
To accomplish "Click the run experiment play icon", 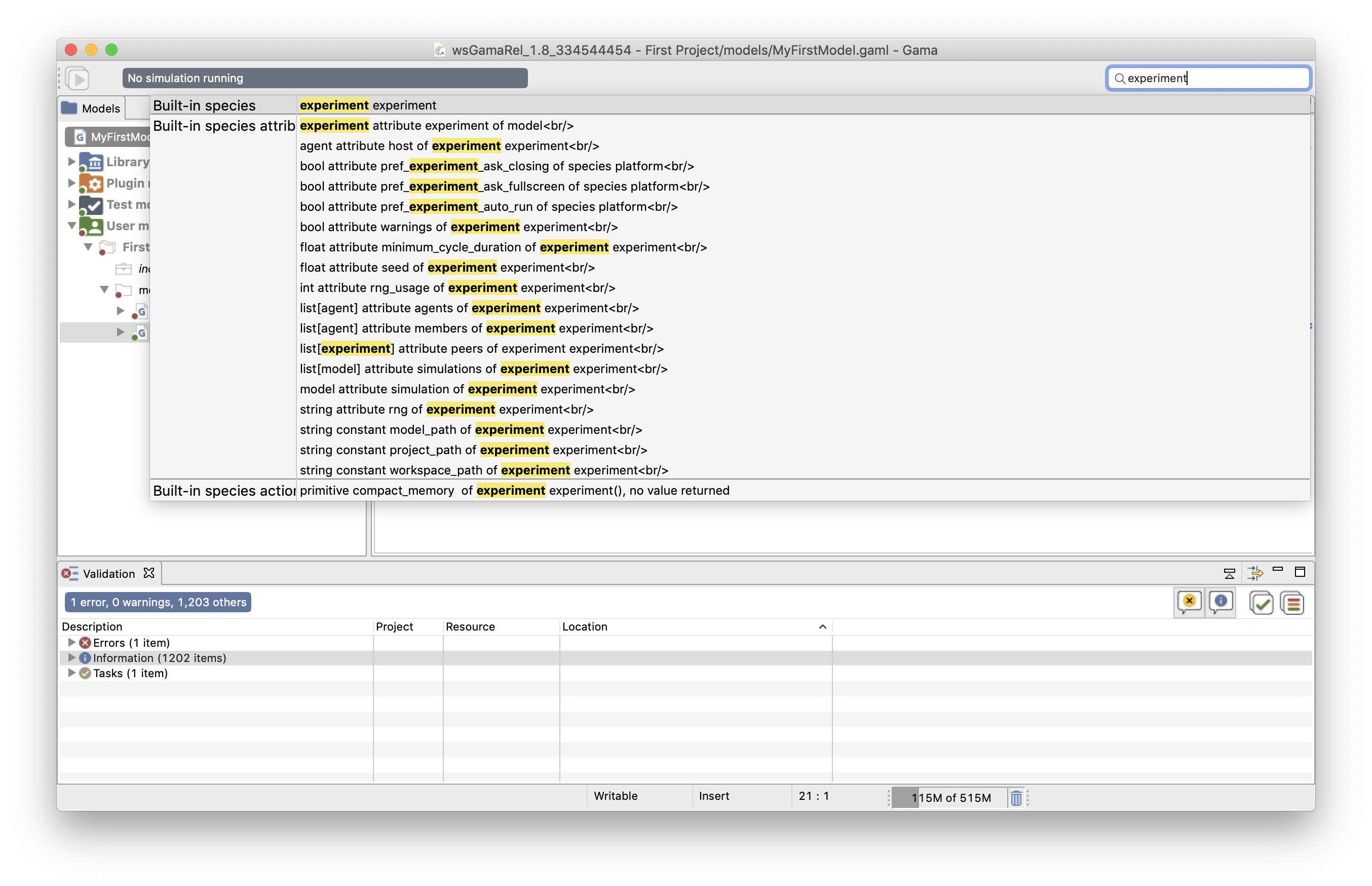I will point(78,78).
